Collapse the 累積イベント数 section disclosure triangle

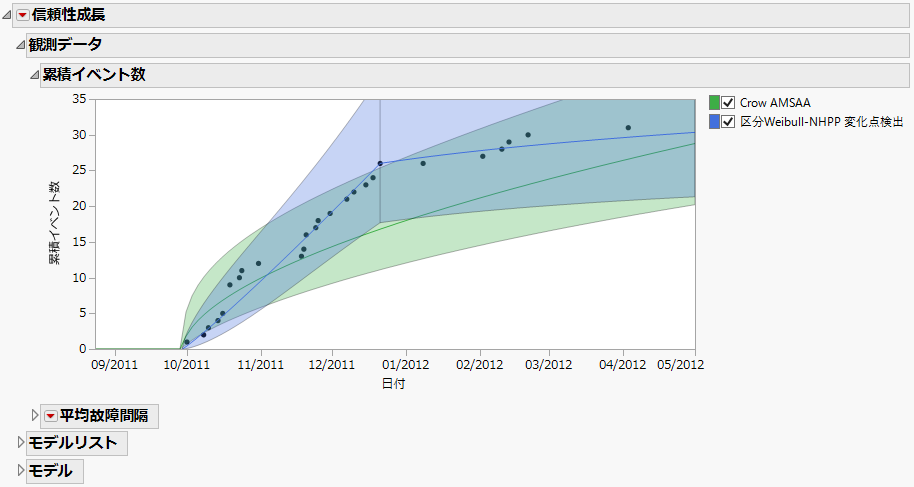(x=34, y=75)
